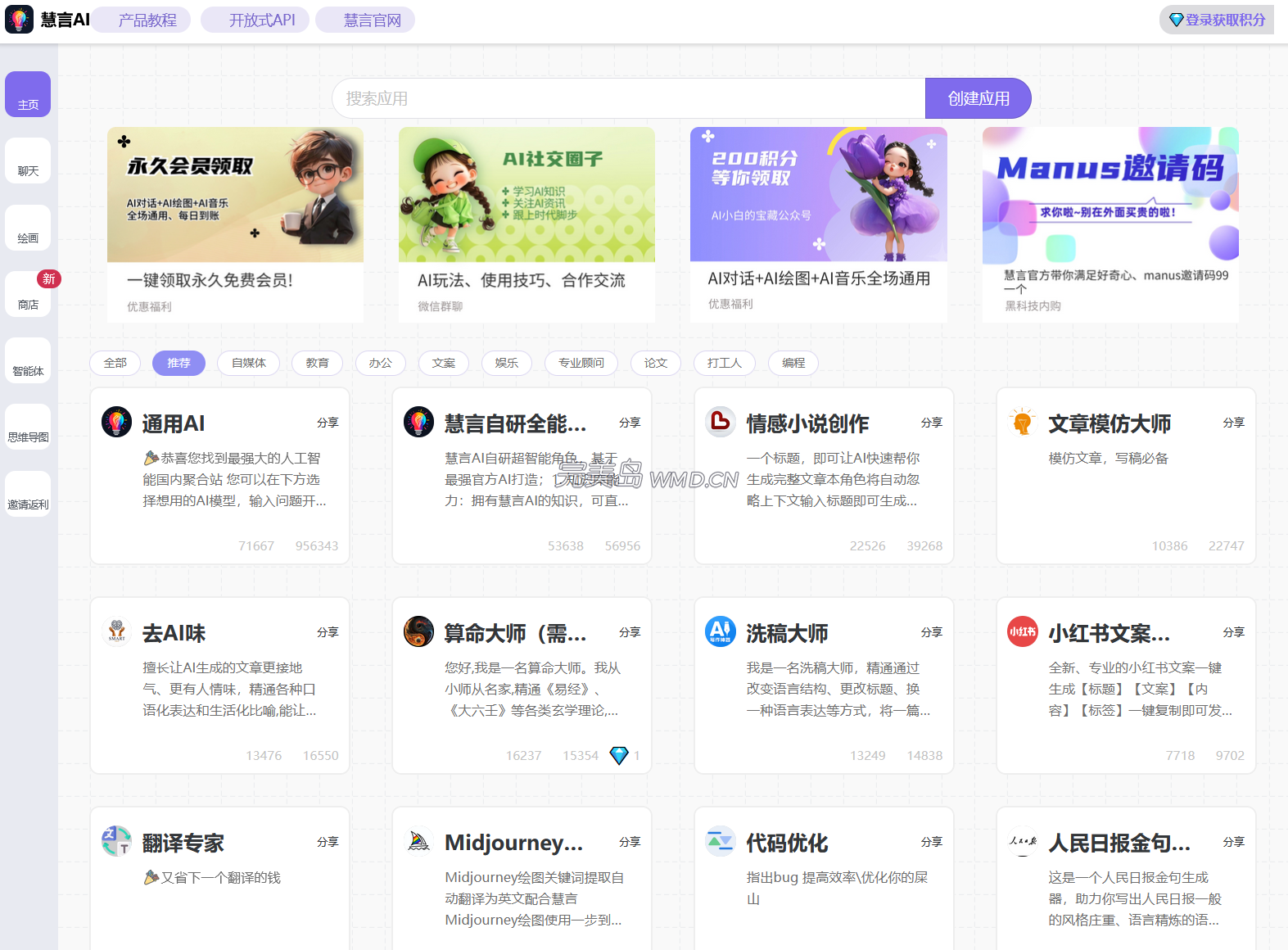Select the 推荐 category tab
The height and width of the screenshot is (950, 1288).
click(179, 363)
